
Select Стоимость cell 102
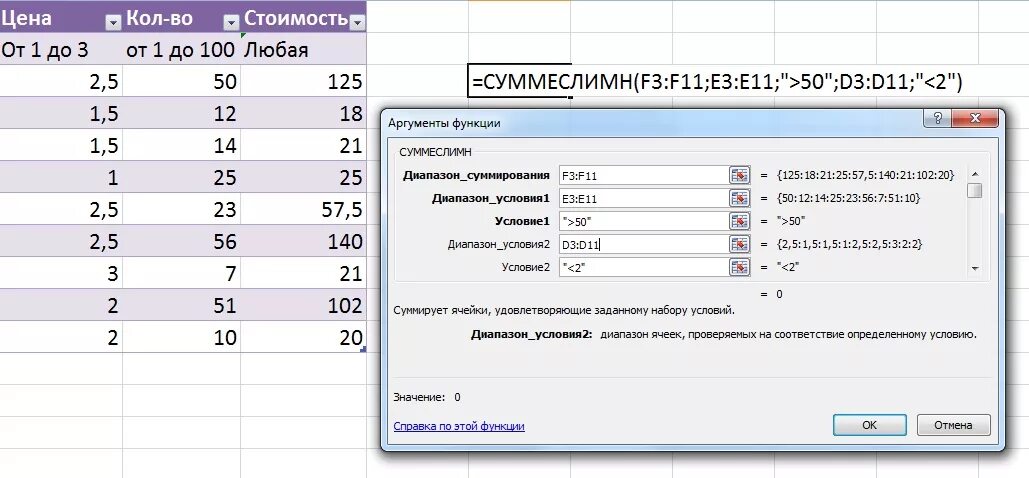click(x=303, y=305)
